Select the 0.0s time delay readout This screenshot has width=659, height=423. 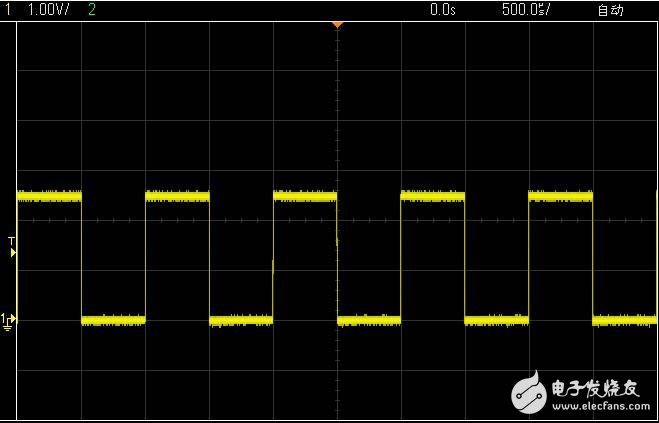point(441,9)
